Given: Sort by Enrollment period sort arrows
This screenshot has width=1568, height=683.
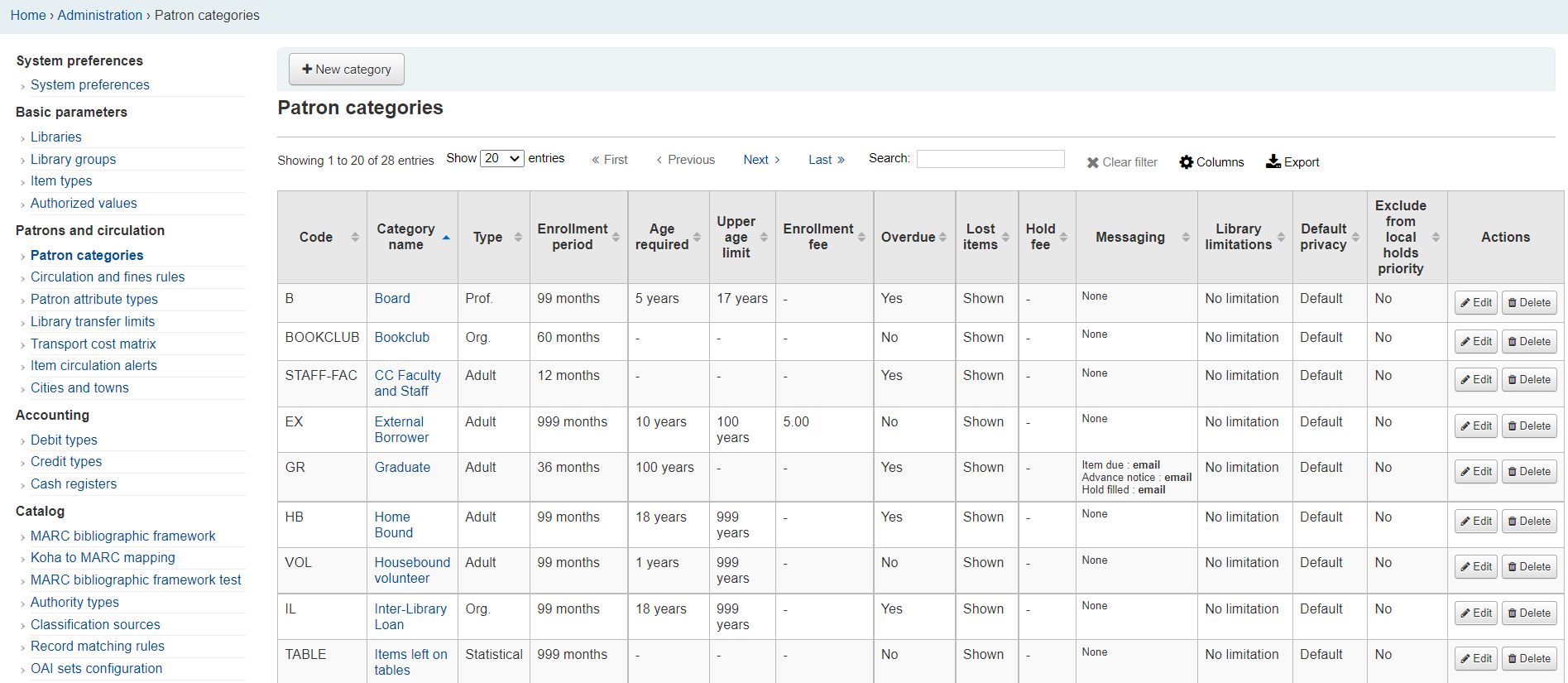Looking at the screenshot, I should (616, 237).
